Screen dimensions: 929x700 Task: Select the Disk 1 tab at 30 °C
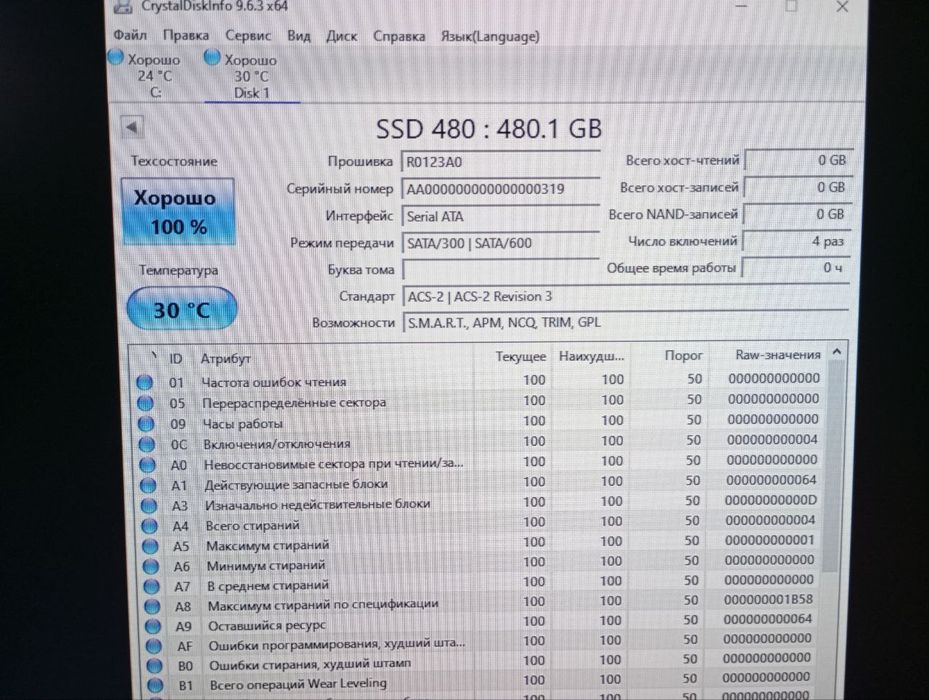(x=251, y=76)
